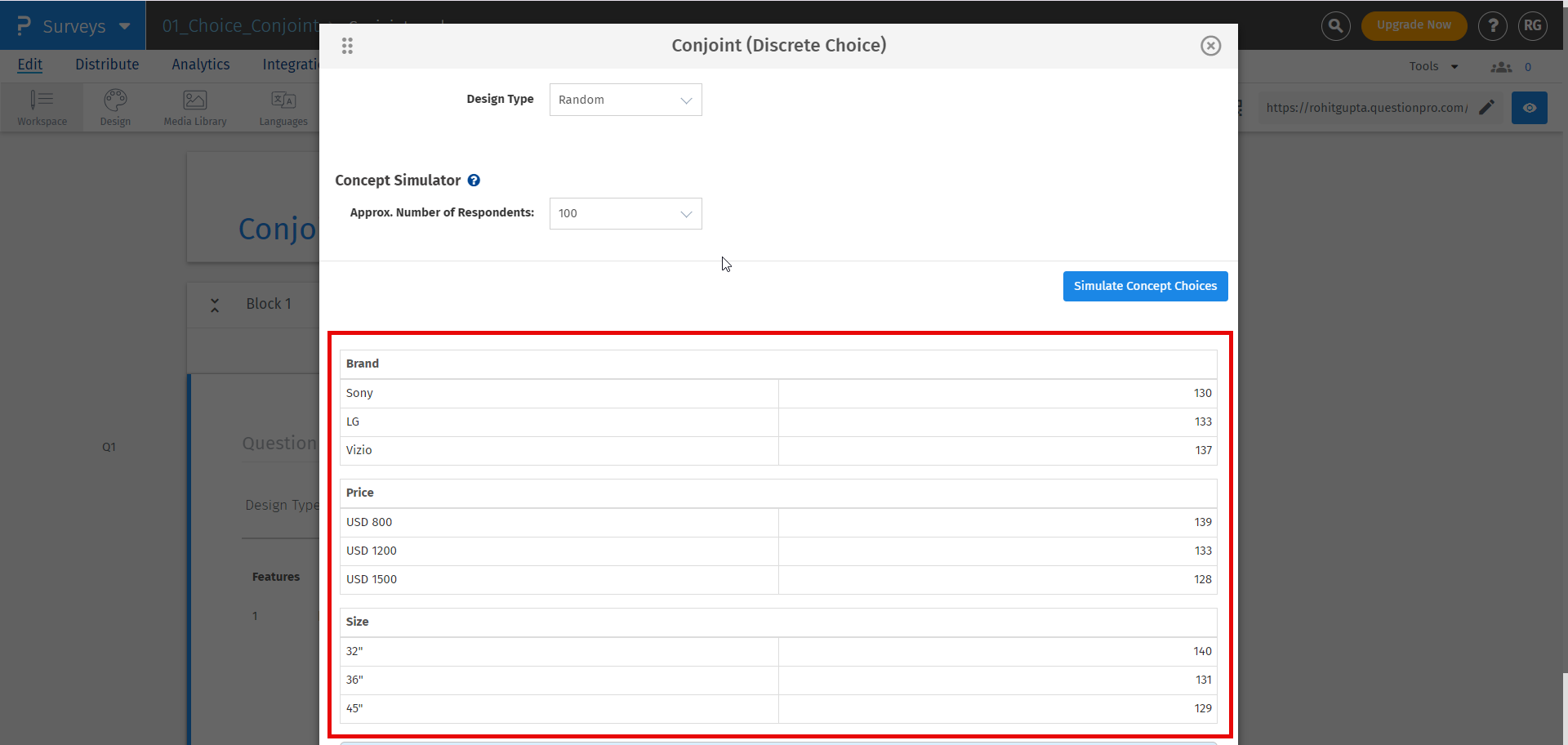1568x745 pixels.
Task: Click the Block 1 title
Action: 269,304
